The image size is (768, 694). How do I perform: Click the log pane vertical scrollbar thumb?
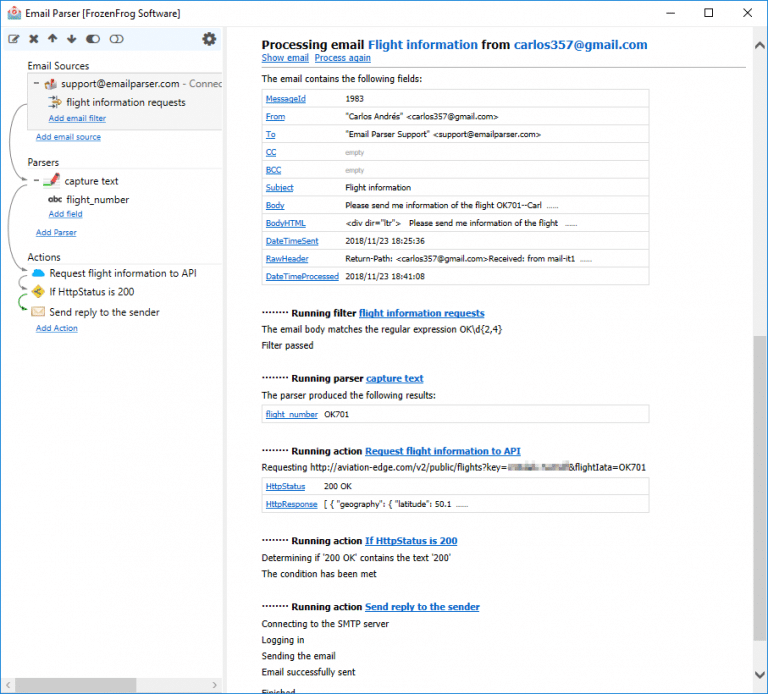click(760, 488)
